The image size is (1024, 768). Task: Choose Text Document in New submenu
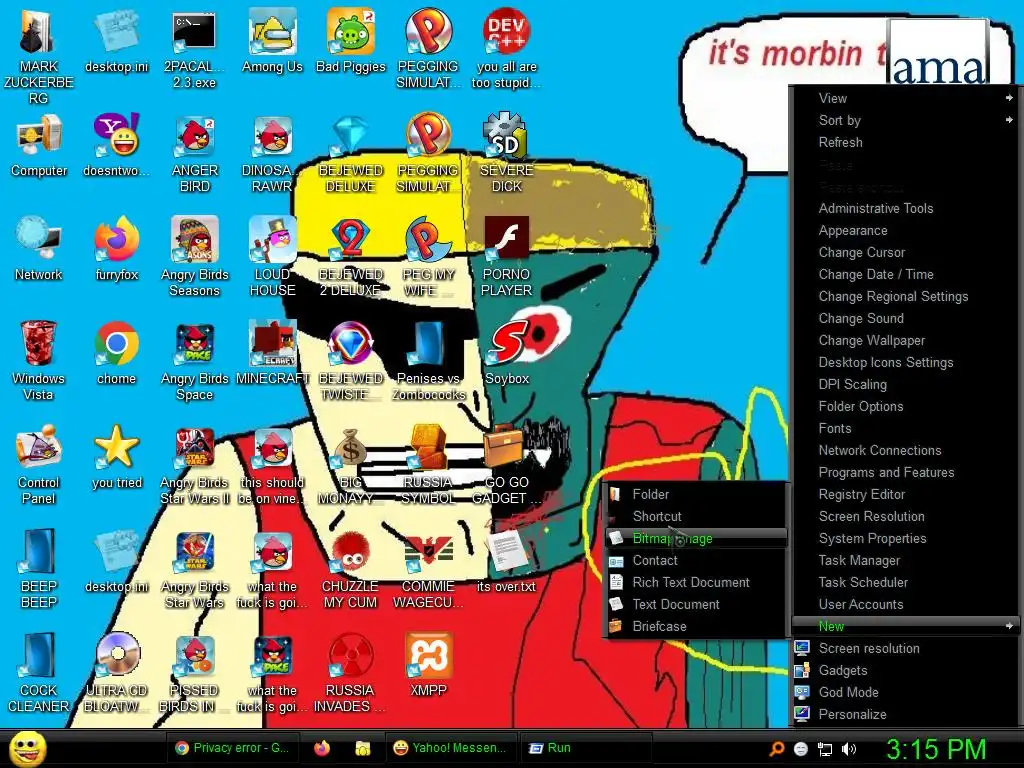tap(696, 604)
